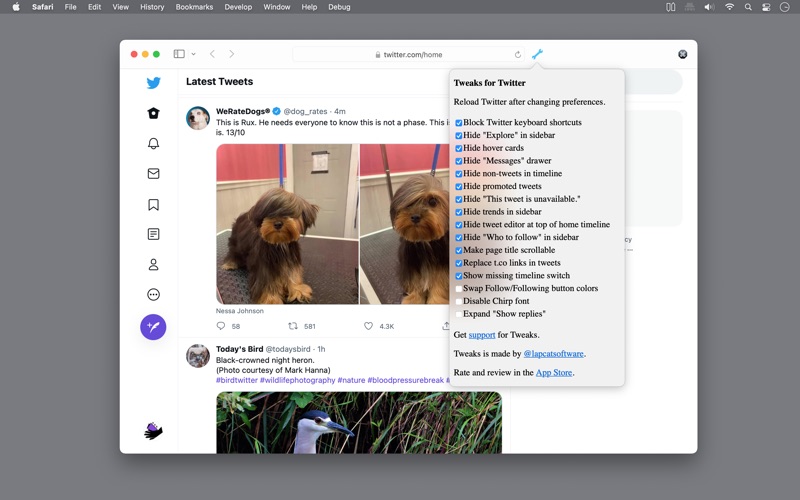Viewport: 800px width, 500px height.
Task: Reply to the WeRateDogs tweet
Action: pyautogui.click(x=220, y=326)
